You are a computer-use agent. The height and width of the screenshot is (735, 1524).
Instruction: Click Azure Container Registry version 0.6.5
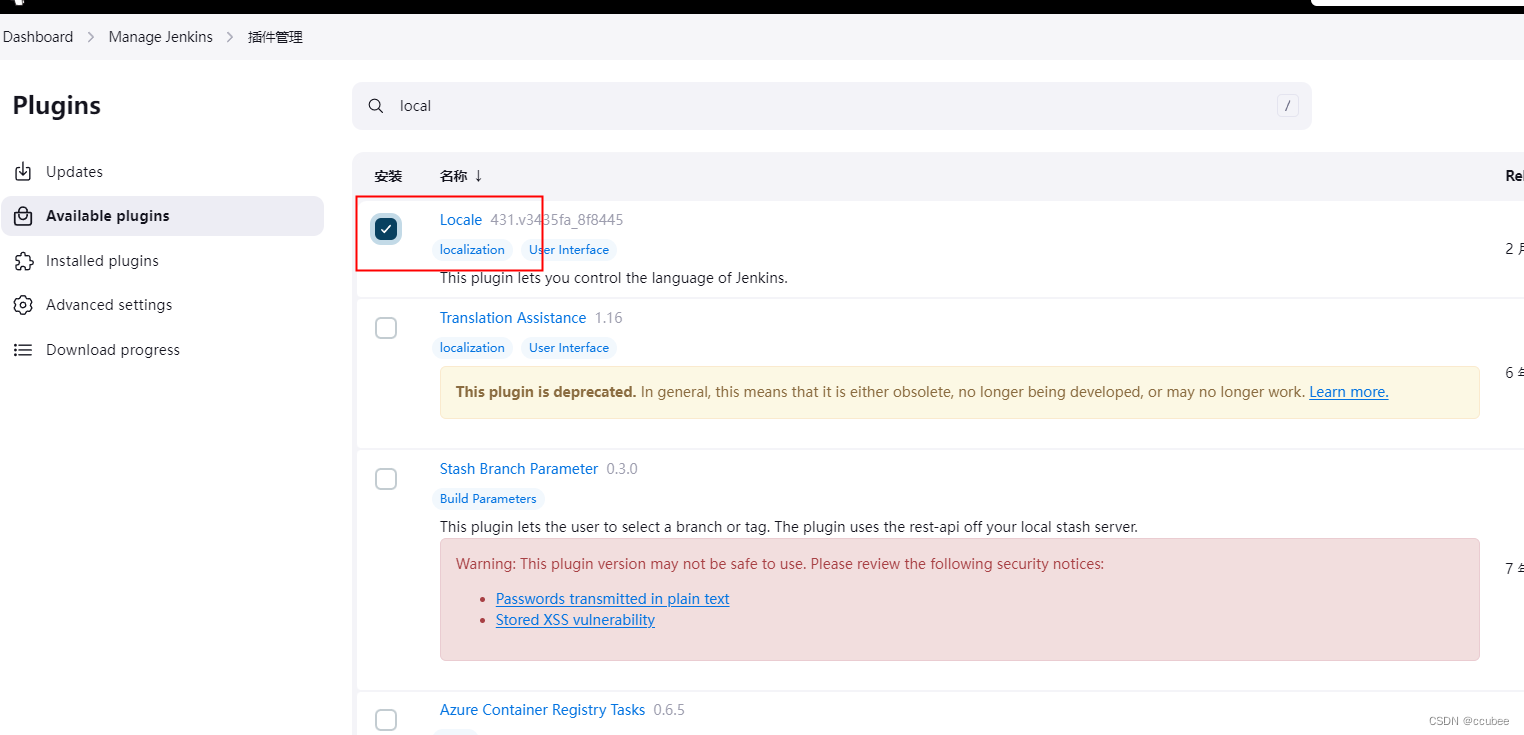(x=669, y=710)
